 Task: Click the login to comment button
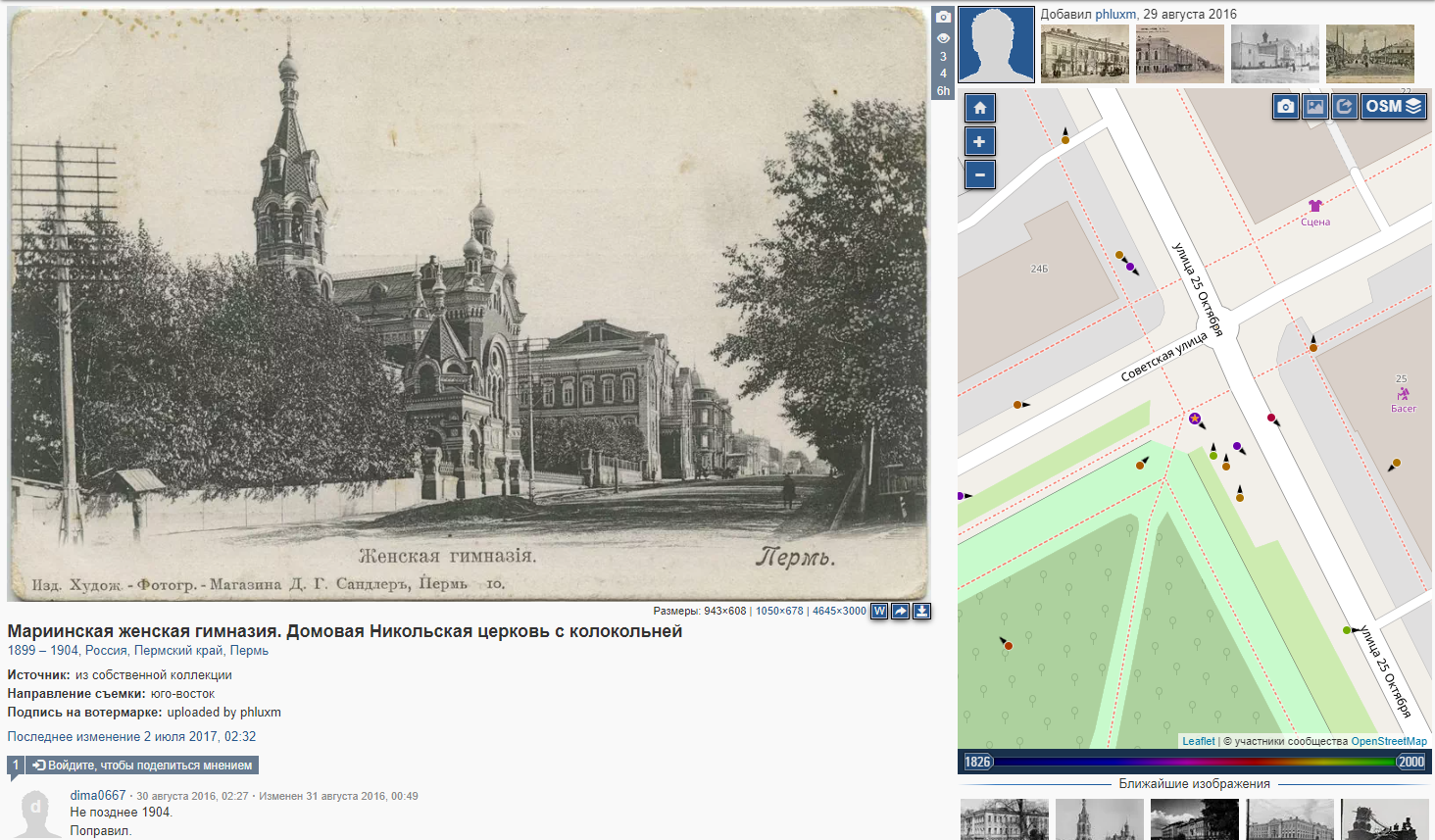143,766
